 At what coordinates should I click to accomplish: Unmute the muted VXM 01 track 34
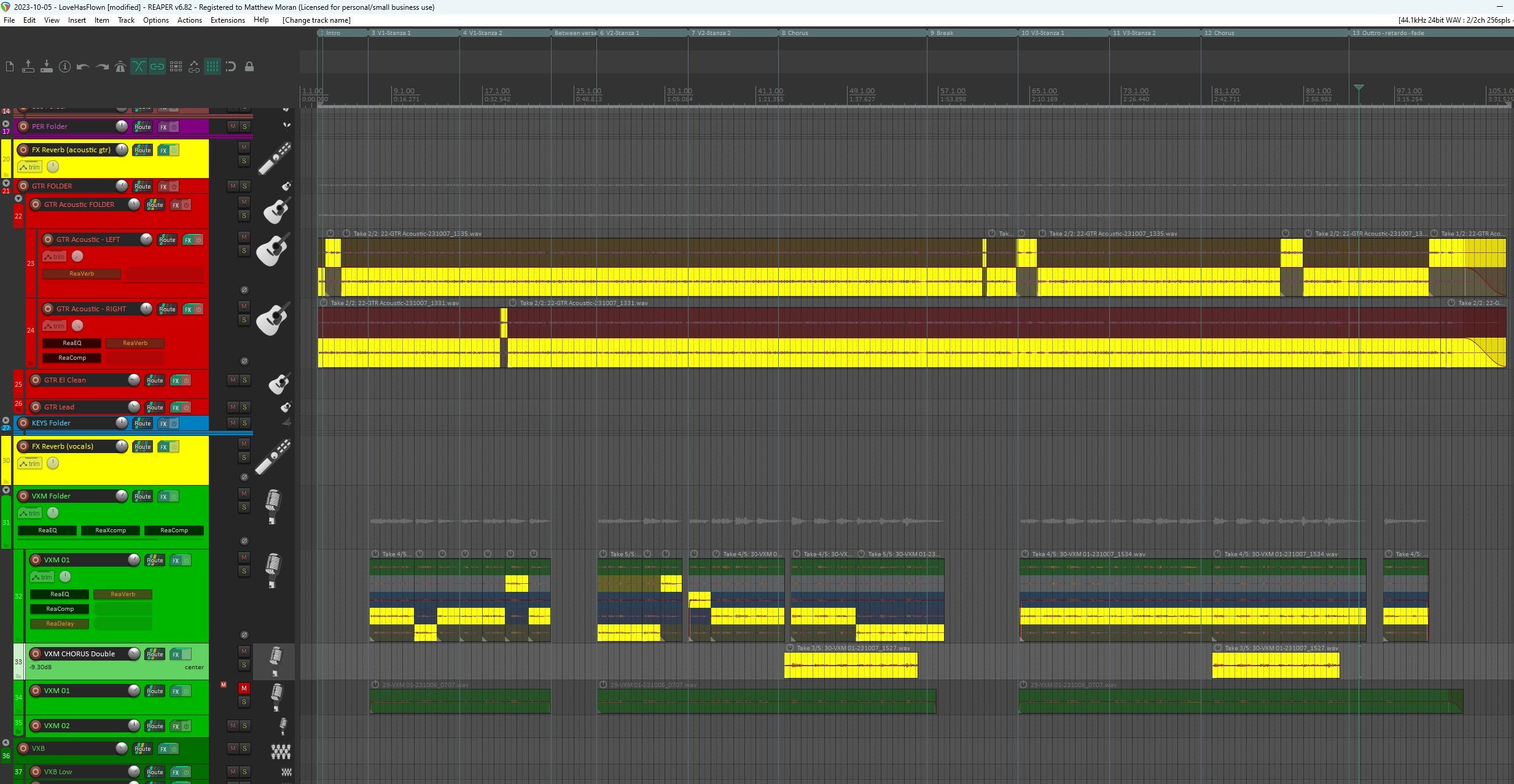coord(244,688)
